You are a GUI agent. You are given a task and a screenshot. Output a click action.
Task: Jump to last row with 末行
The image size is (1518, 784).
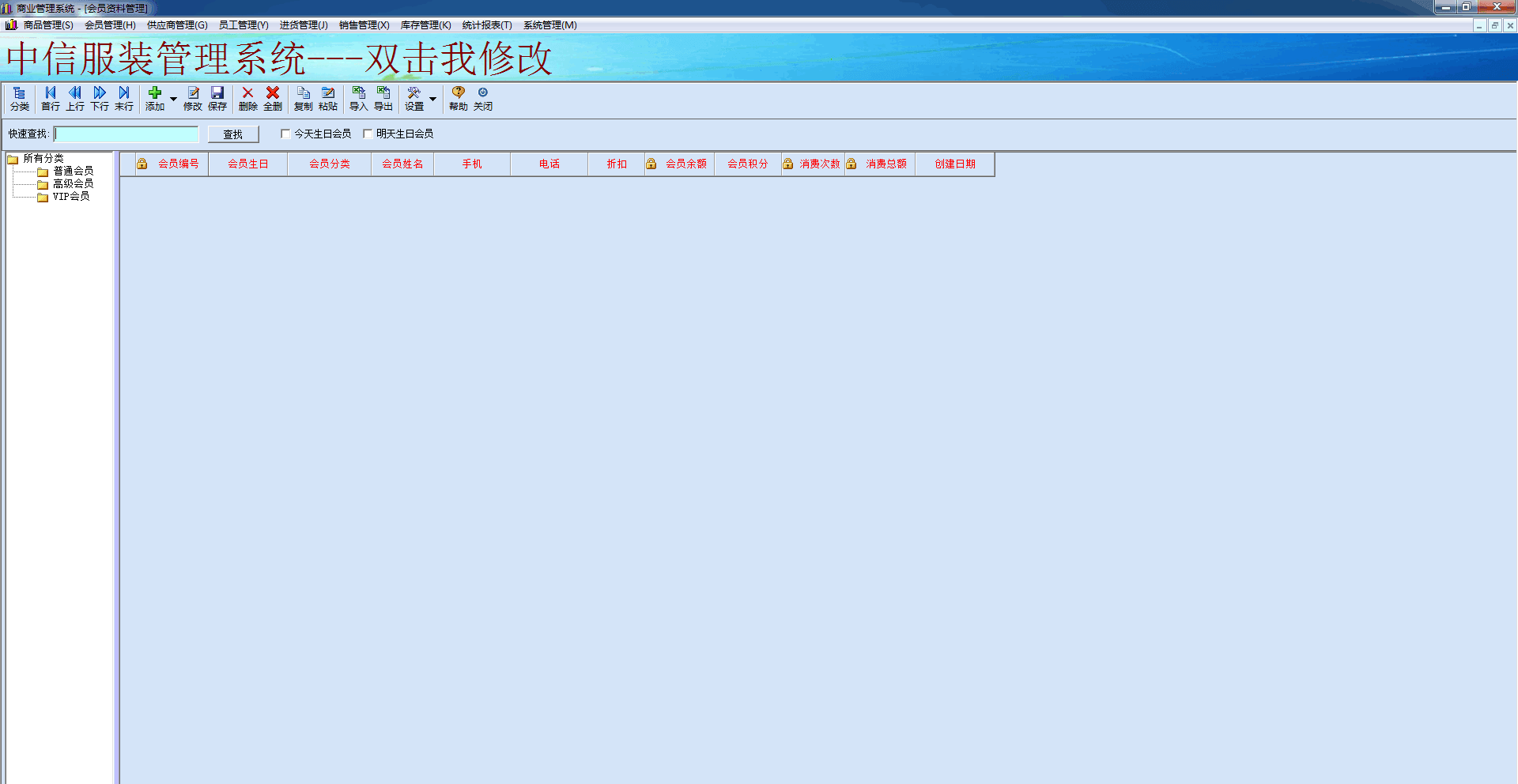(x=124, y=99)
